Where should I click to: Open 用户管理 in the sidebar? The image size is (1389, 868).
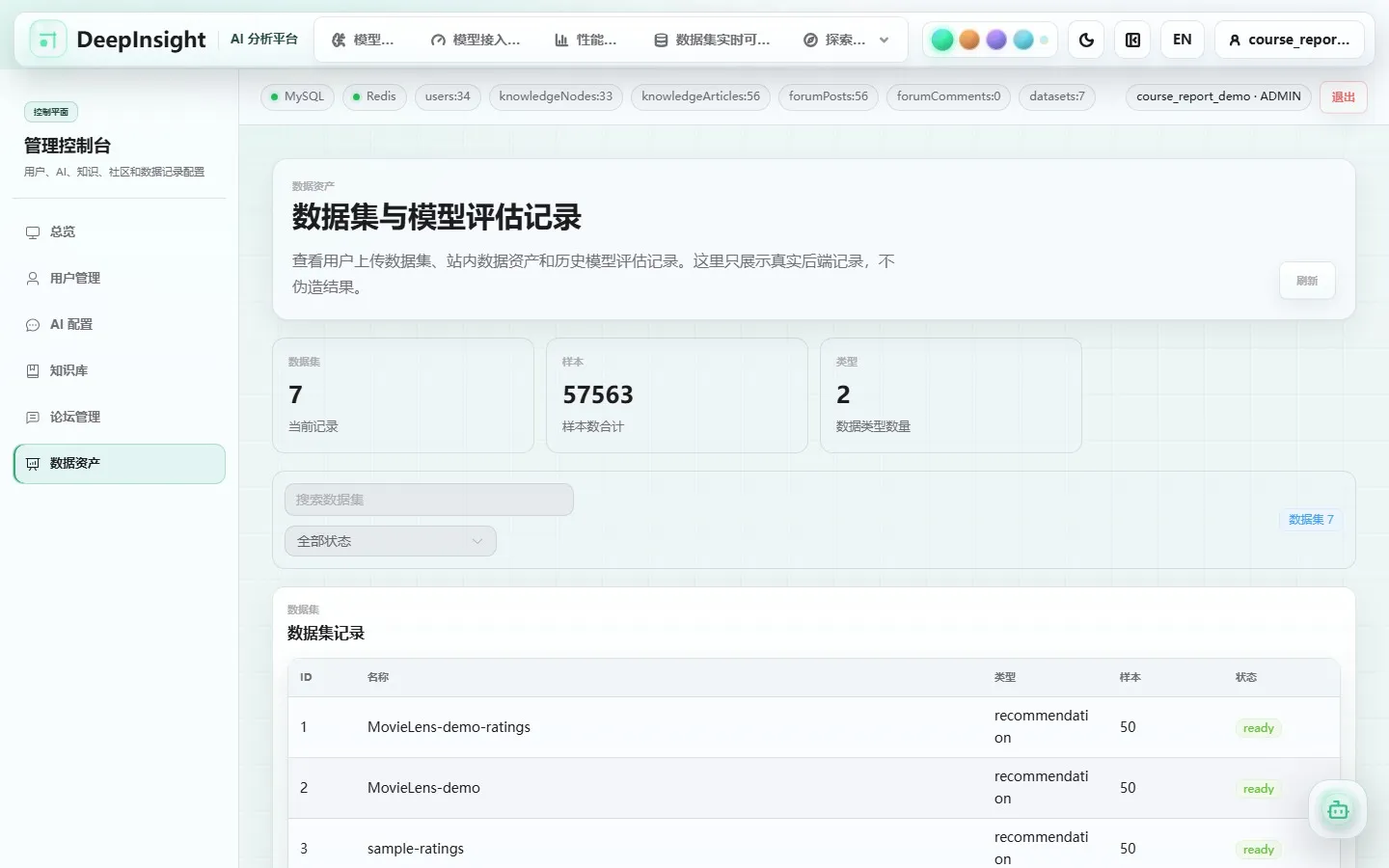click(119, 278)
